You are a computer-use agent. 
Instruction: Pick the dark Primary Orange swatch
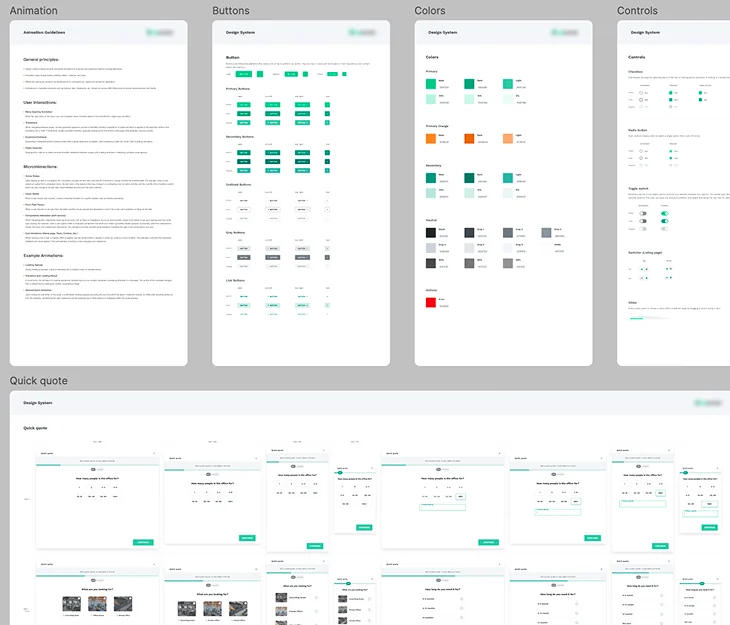click(469, 138)
